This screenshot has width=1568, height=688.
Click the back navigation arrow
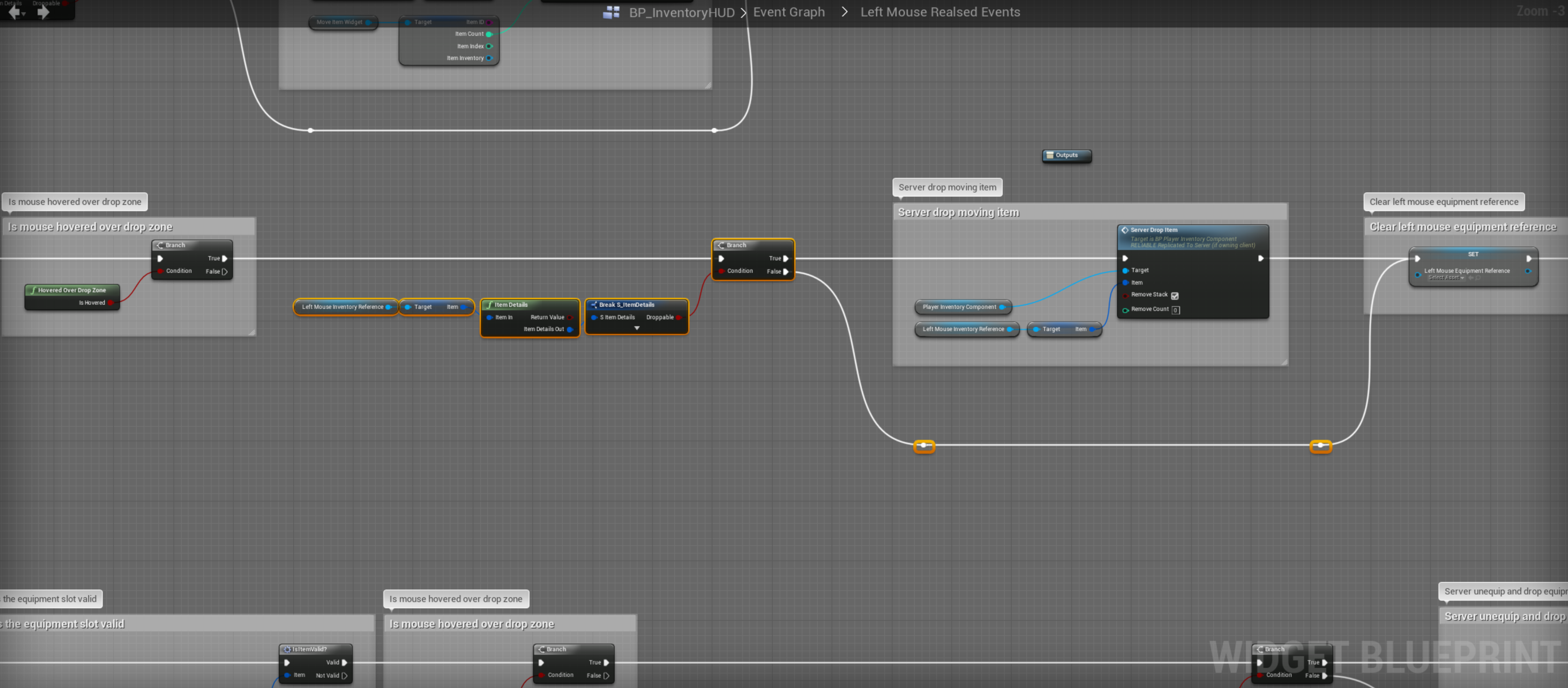coord(13,12)
